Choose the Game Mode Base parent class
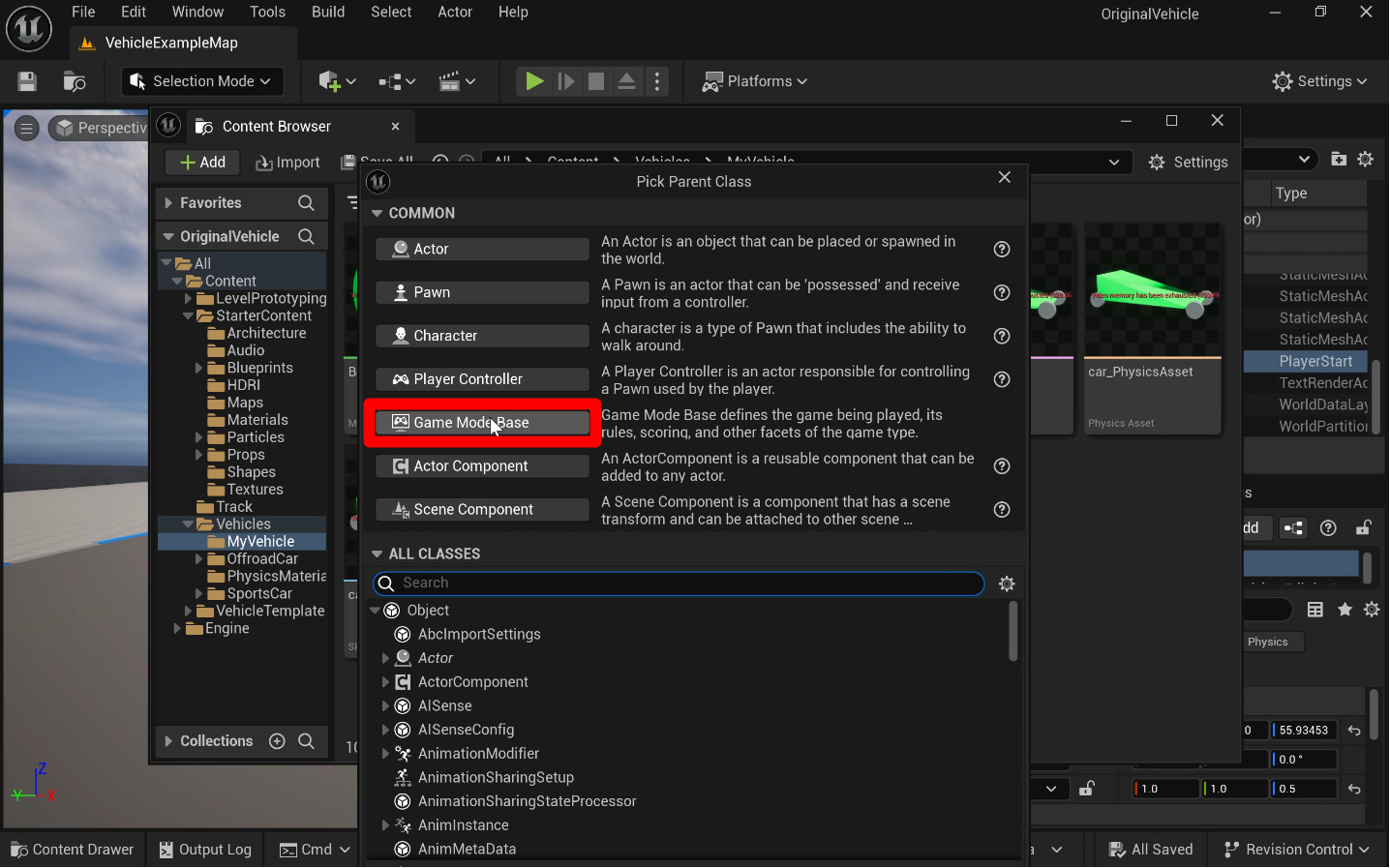This screenshot has width=1390, height=868. tap(482, 423)
